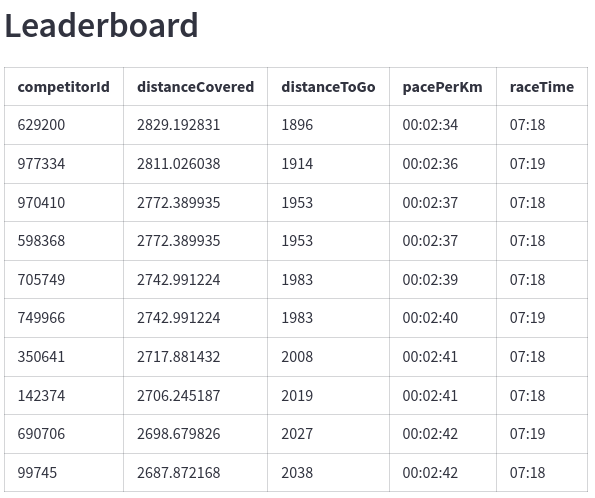Viewport: 595px width, 498px height.
Task: Click race time 07:18 in row 142374
Action: click(x=527, y=396)
